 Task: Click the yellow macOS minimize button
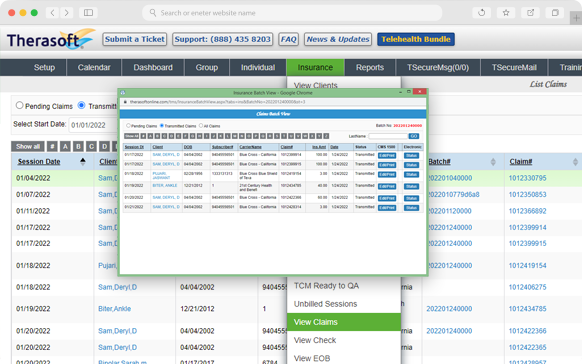(23, 13)
